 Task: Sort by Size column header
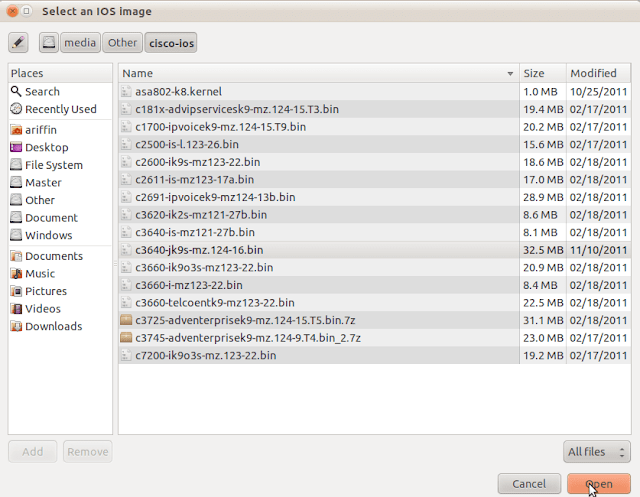(543, 73)
